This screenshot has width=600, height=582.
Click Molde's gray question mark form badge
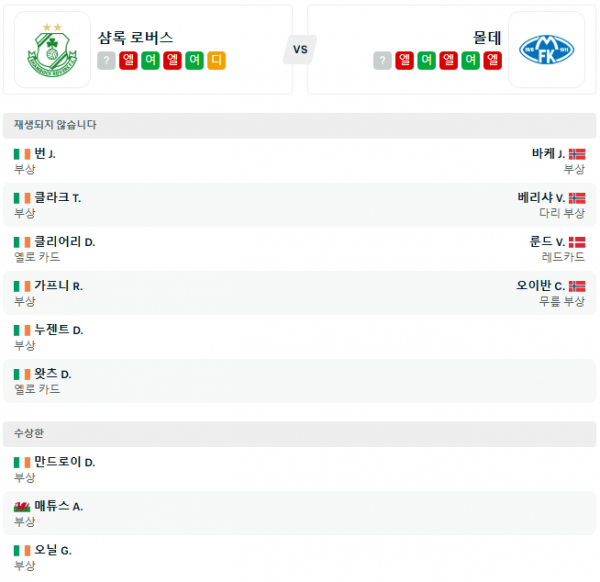tap(383, 61)
